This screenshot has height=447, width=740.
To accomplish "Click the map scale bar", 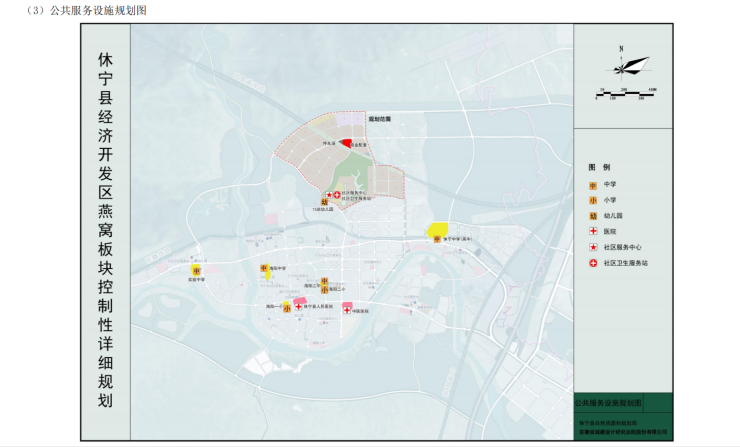I will [x=625, y=94].
